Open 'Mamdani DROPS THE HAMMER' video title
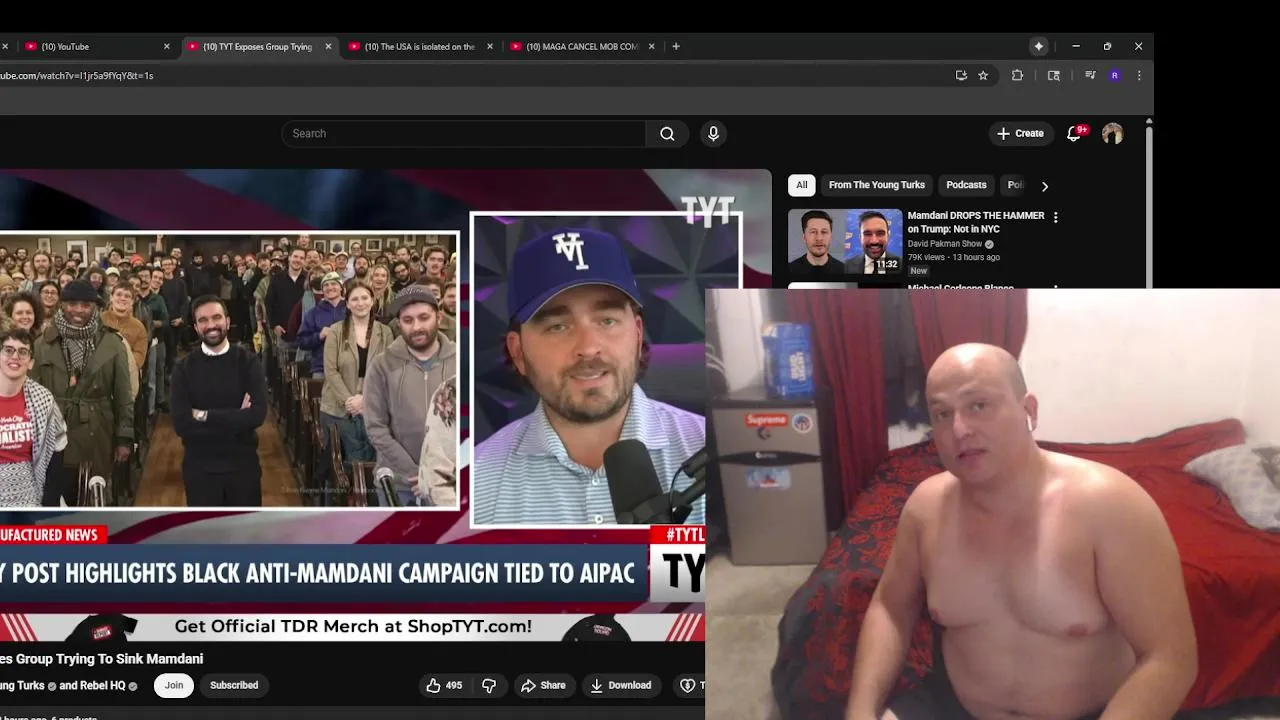 click(976, 222)
